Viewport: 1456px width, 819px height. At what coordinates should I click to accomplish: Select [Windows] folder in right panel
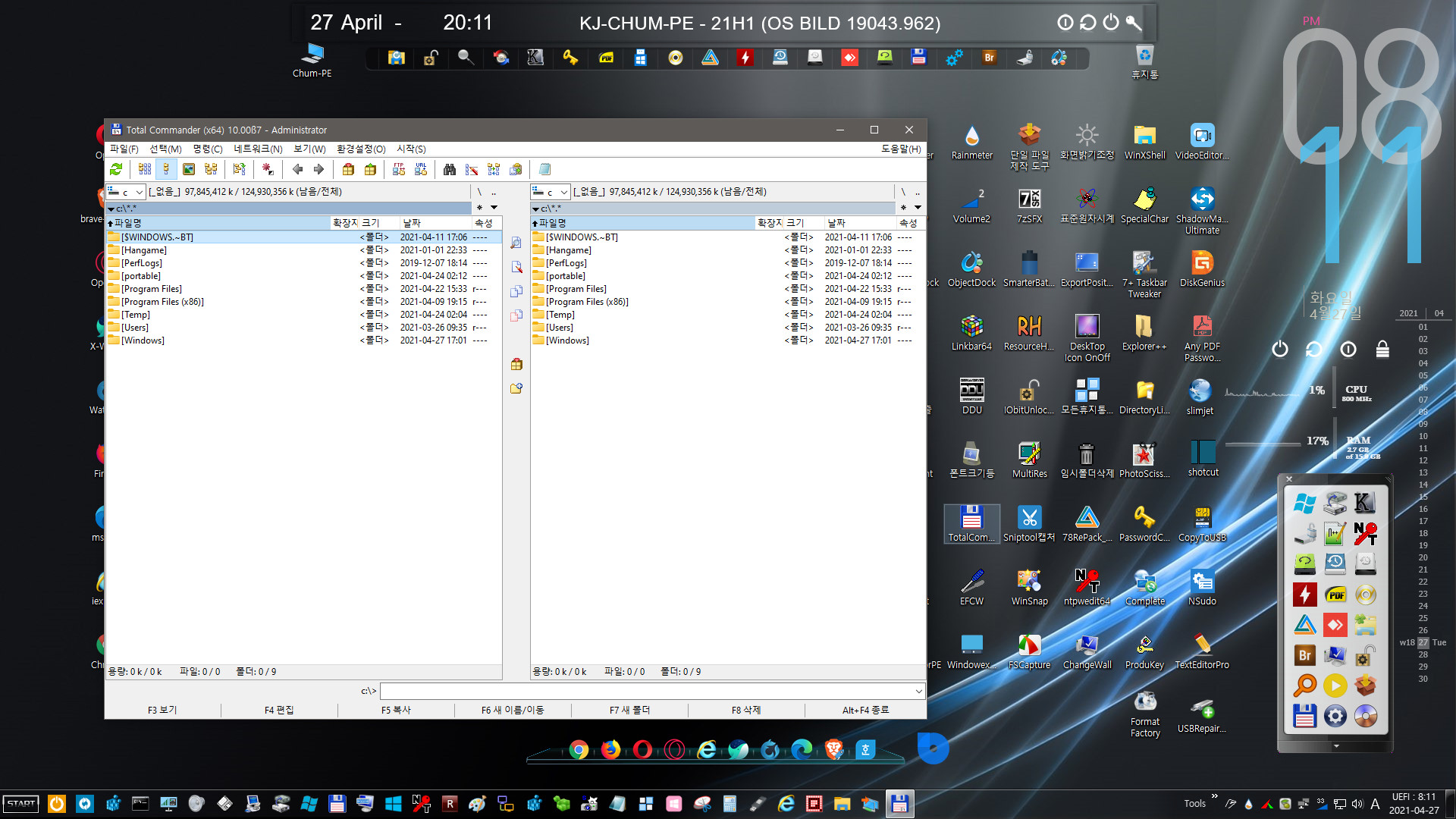tap(728, 340)
